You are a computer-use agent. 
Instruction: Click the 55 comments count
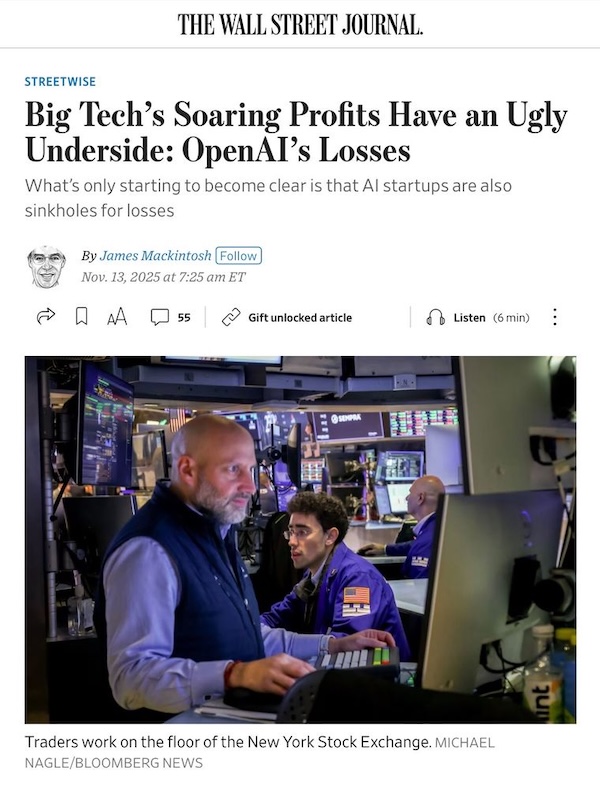[x=184, y=318]
